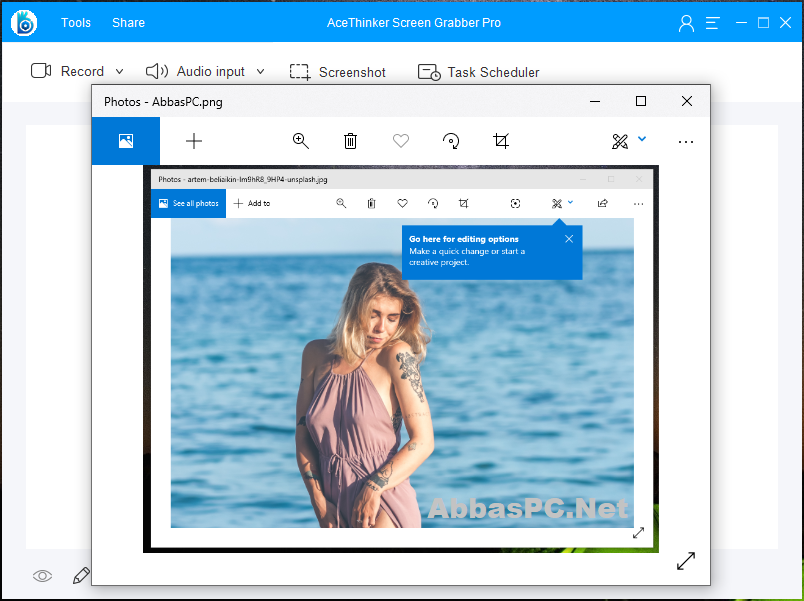The width and height of the screenshot is (804, 601).
Task: Click the AceThinker app logo icon
Action: click(x=24, y=23)
